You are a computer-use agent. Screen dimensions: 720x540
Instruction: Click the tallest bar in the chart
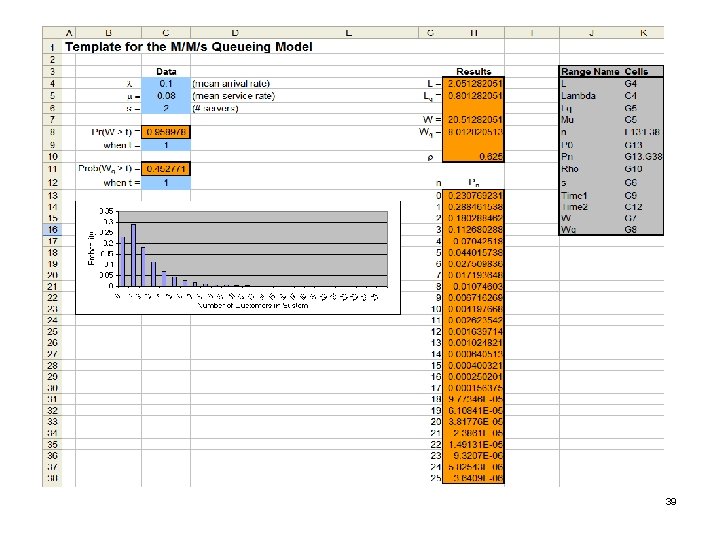coord(134,255)
